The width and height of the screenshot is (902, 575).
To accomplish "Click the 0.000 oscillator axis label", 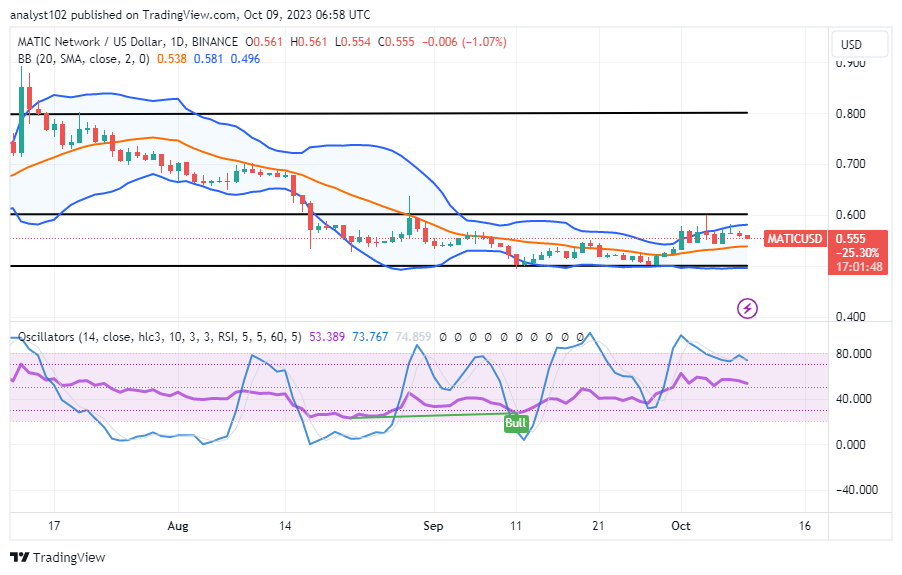I will 850,444.
